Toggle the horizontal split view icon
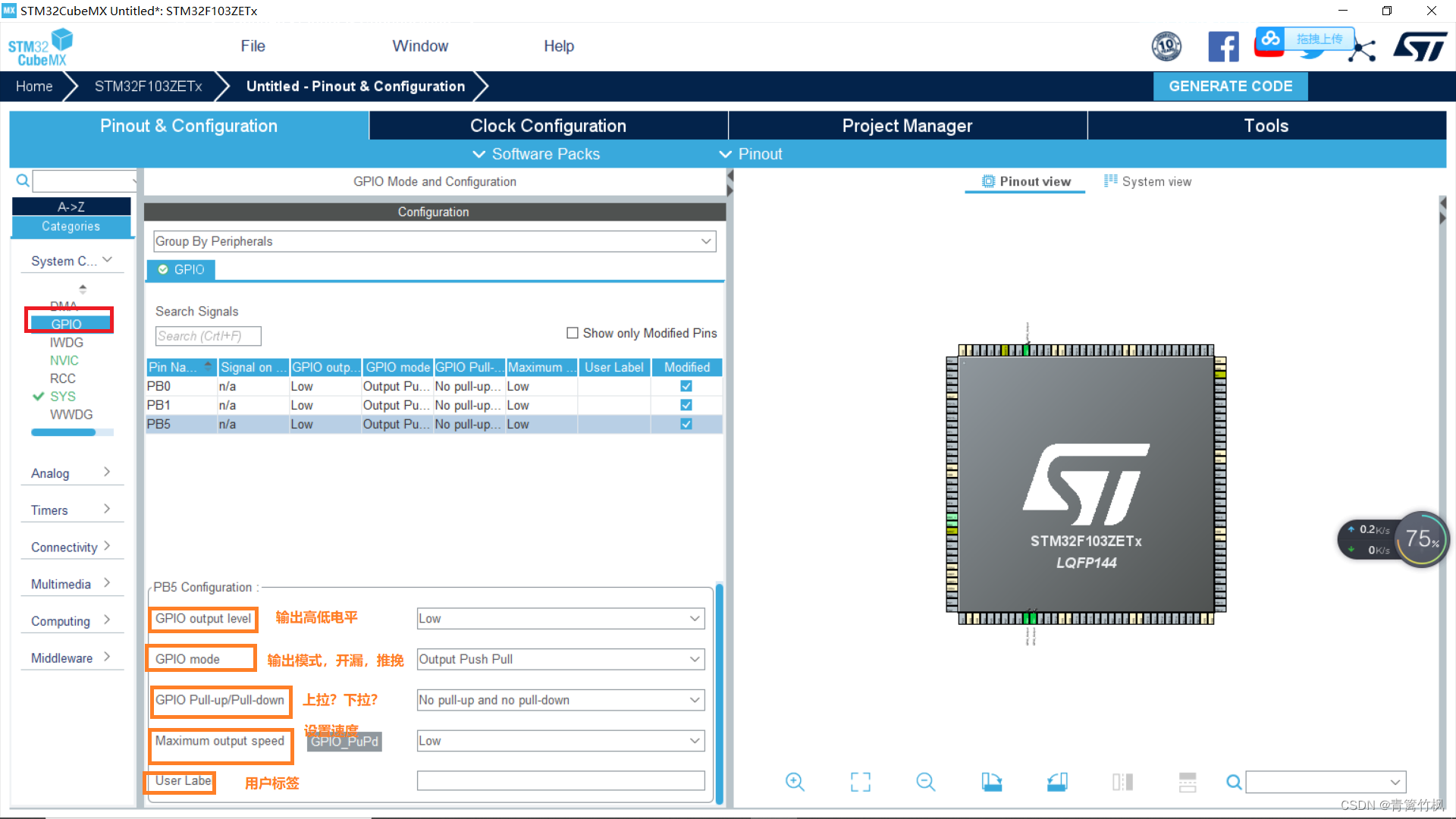 click(x=1188, y=782)
